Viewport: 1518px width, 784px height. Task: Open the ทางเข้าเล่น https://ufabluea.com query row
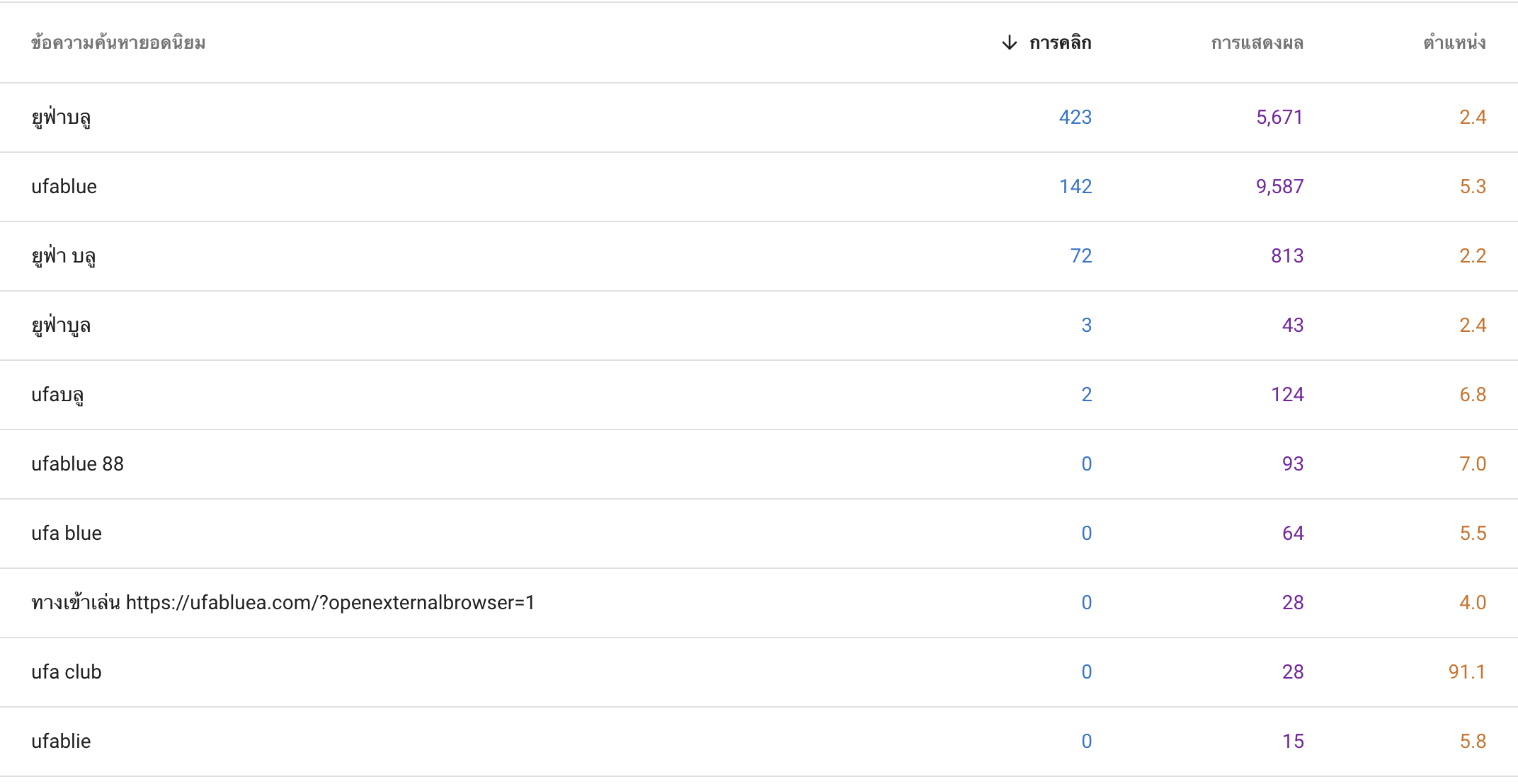pos(759,603)
